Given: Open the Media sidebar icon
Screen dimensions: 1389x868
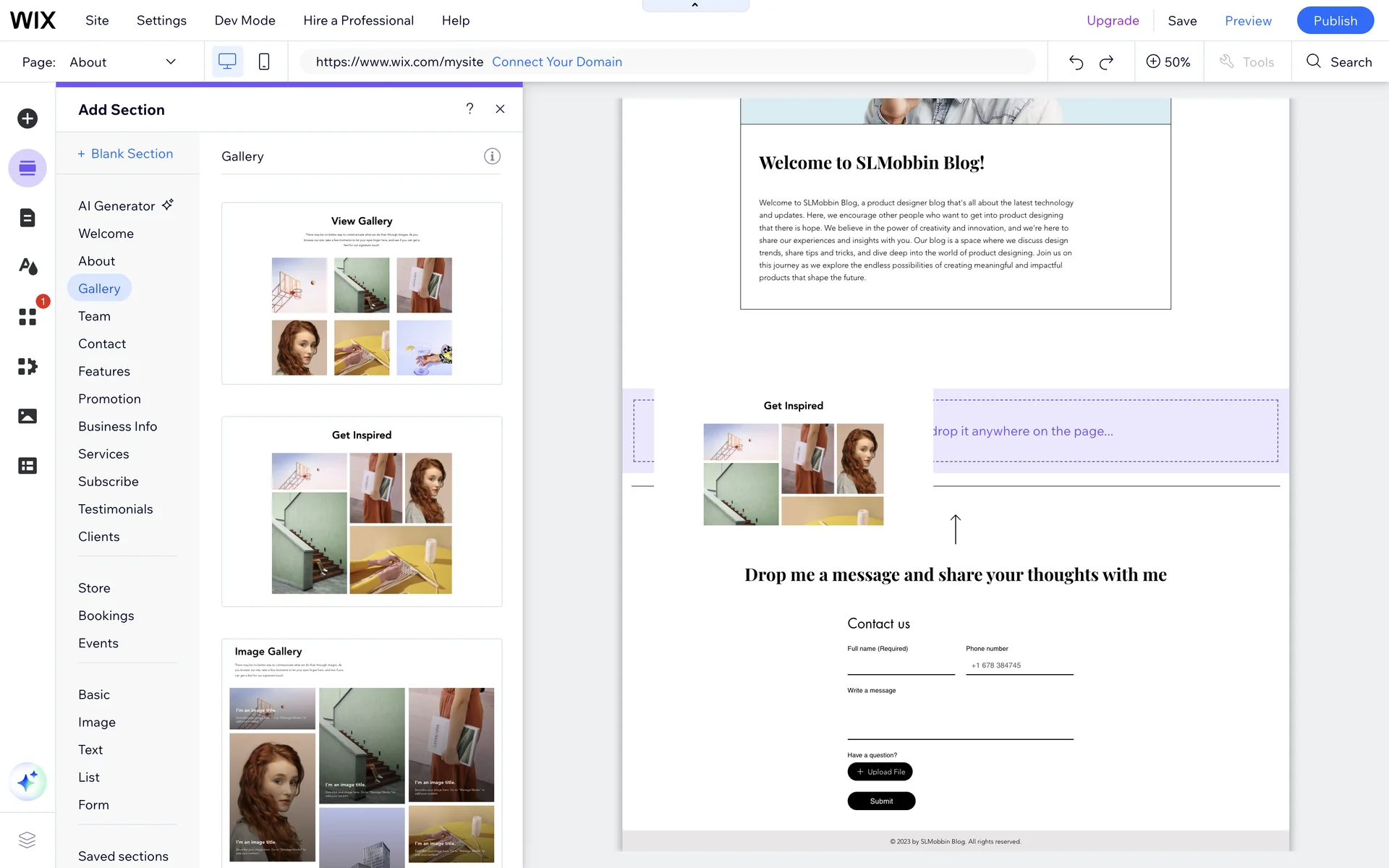Looking at the screenshot, I should point(27,416).
